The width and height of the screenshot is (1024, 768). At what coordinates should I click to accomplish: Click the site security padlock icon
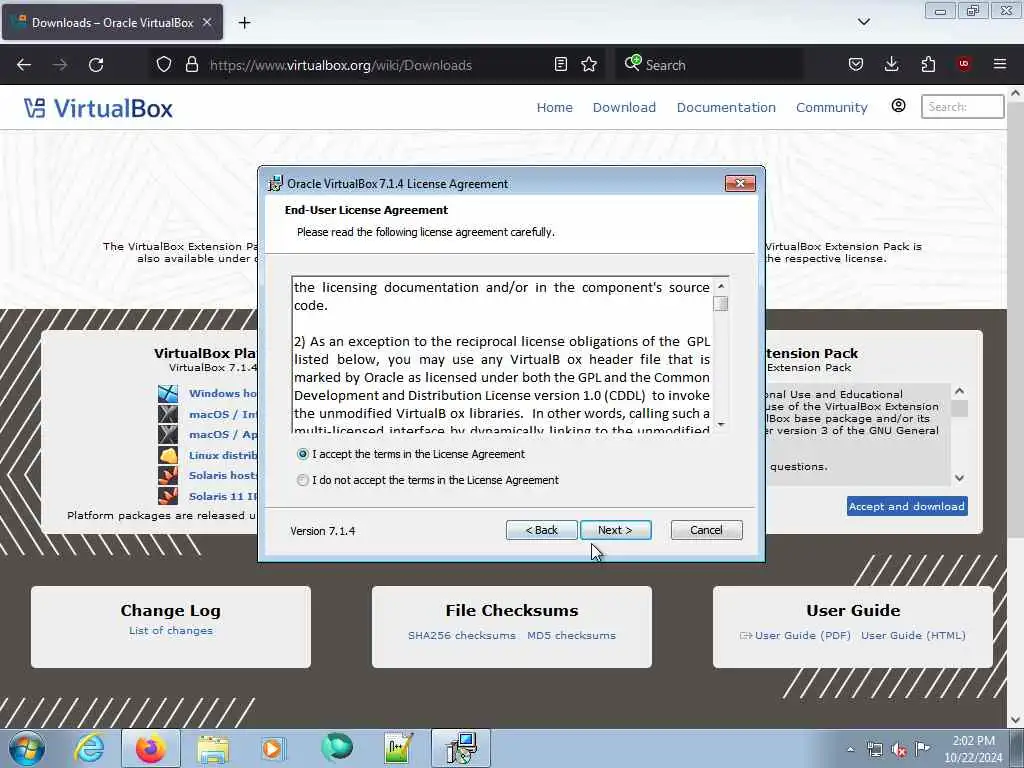point(191,65)
